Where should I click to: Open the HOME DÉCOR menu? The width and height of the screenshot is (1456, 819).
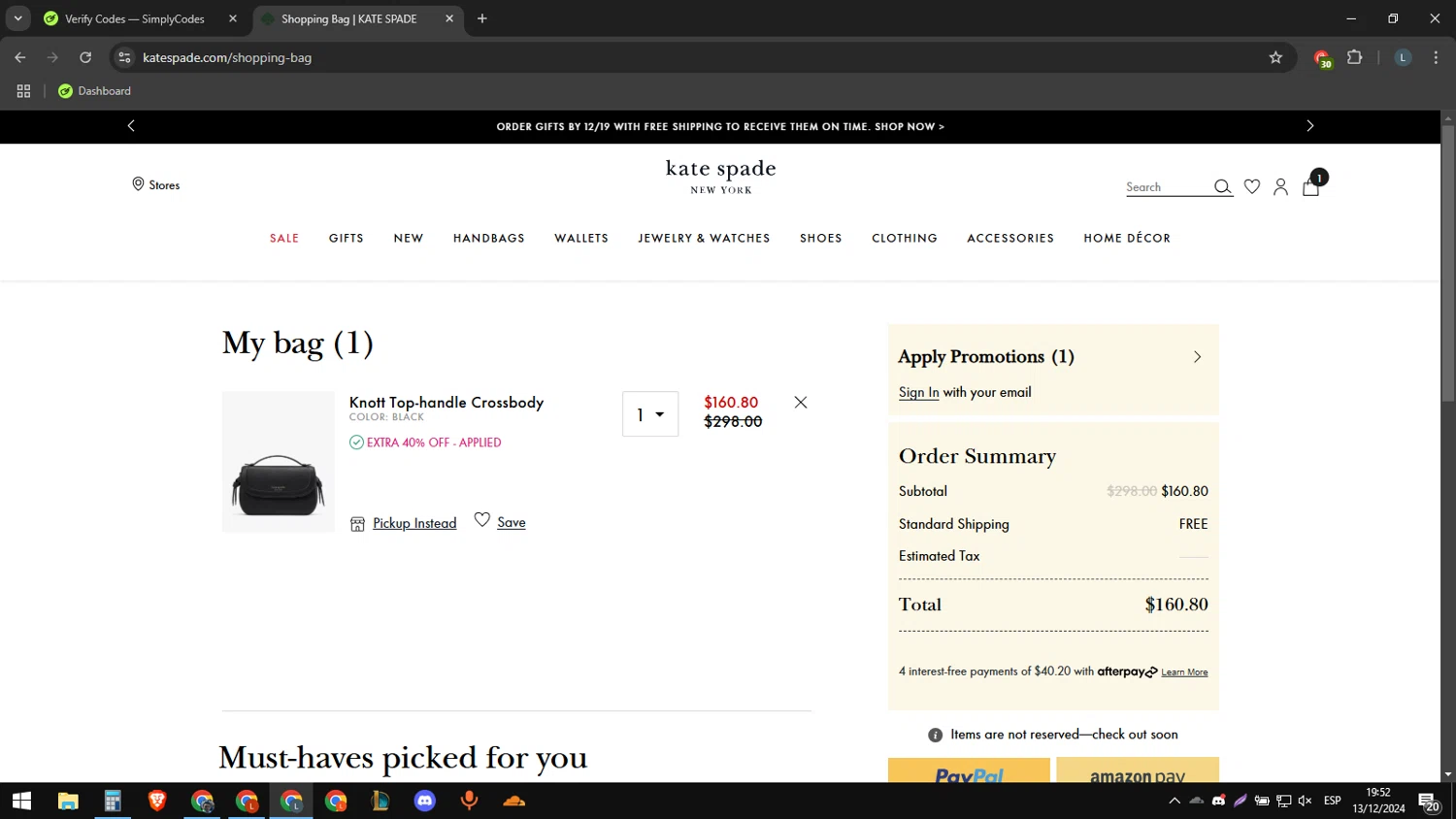1127,238
